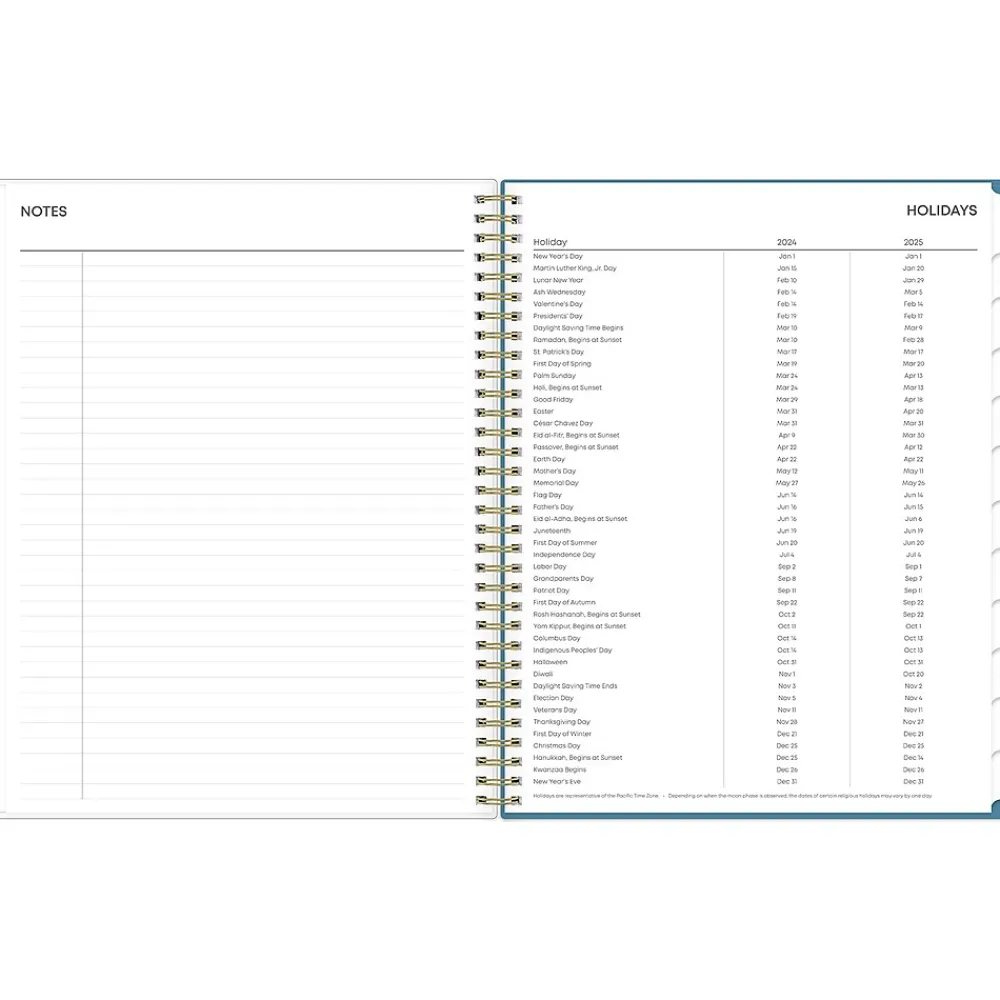The image size is (1000, 1000).
Task: Select the Juneteenth holiday entry
Action: (550, 531)
